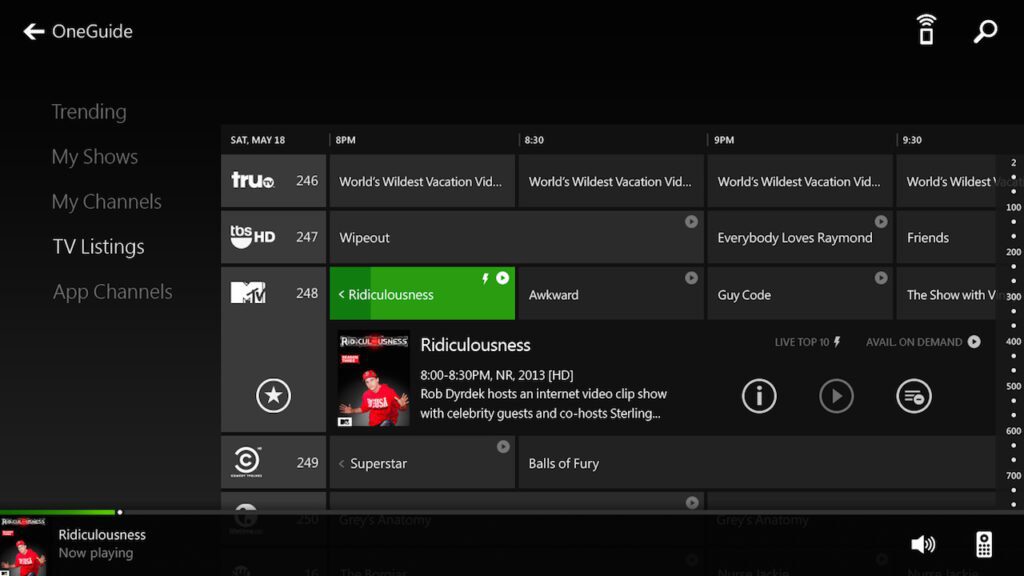
Task: Go back using the OneGuide back arrow
Action: 33,31
